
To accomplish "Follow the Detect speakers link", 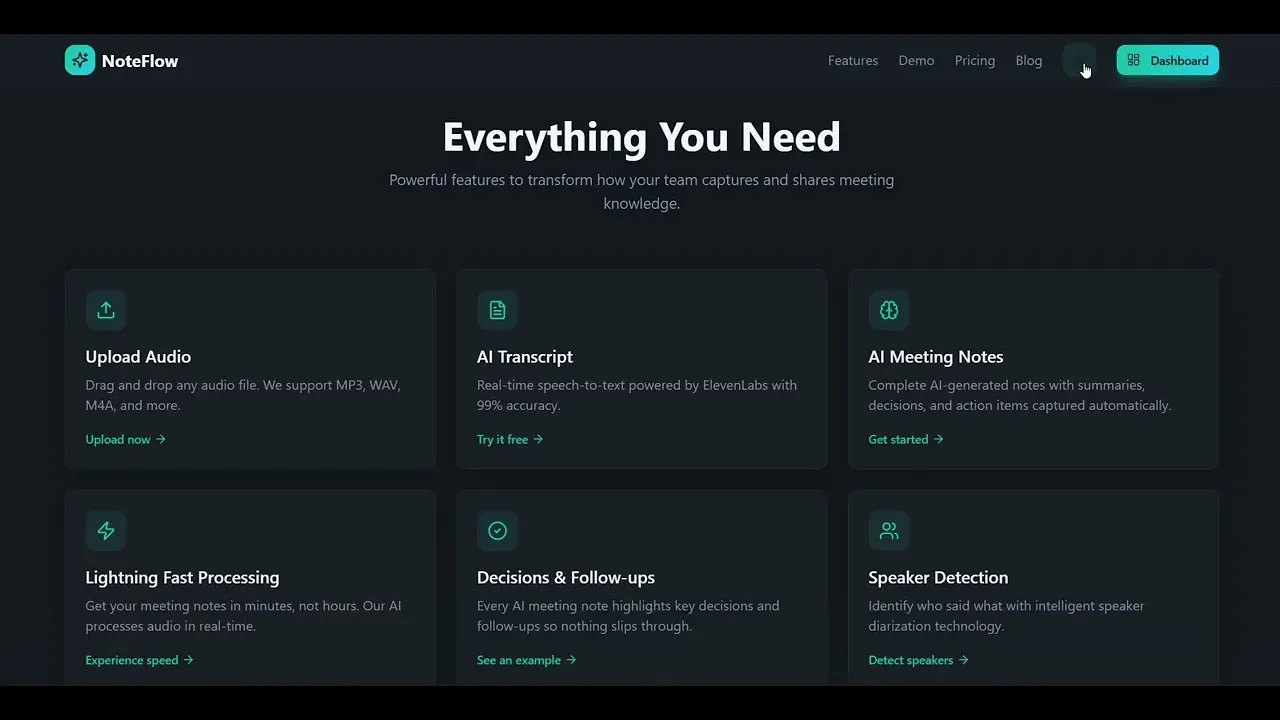I will pos(918,660).
